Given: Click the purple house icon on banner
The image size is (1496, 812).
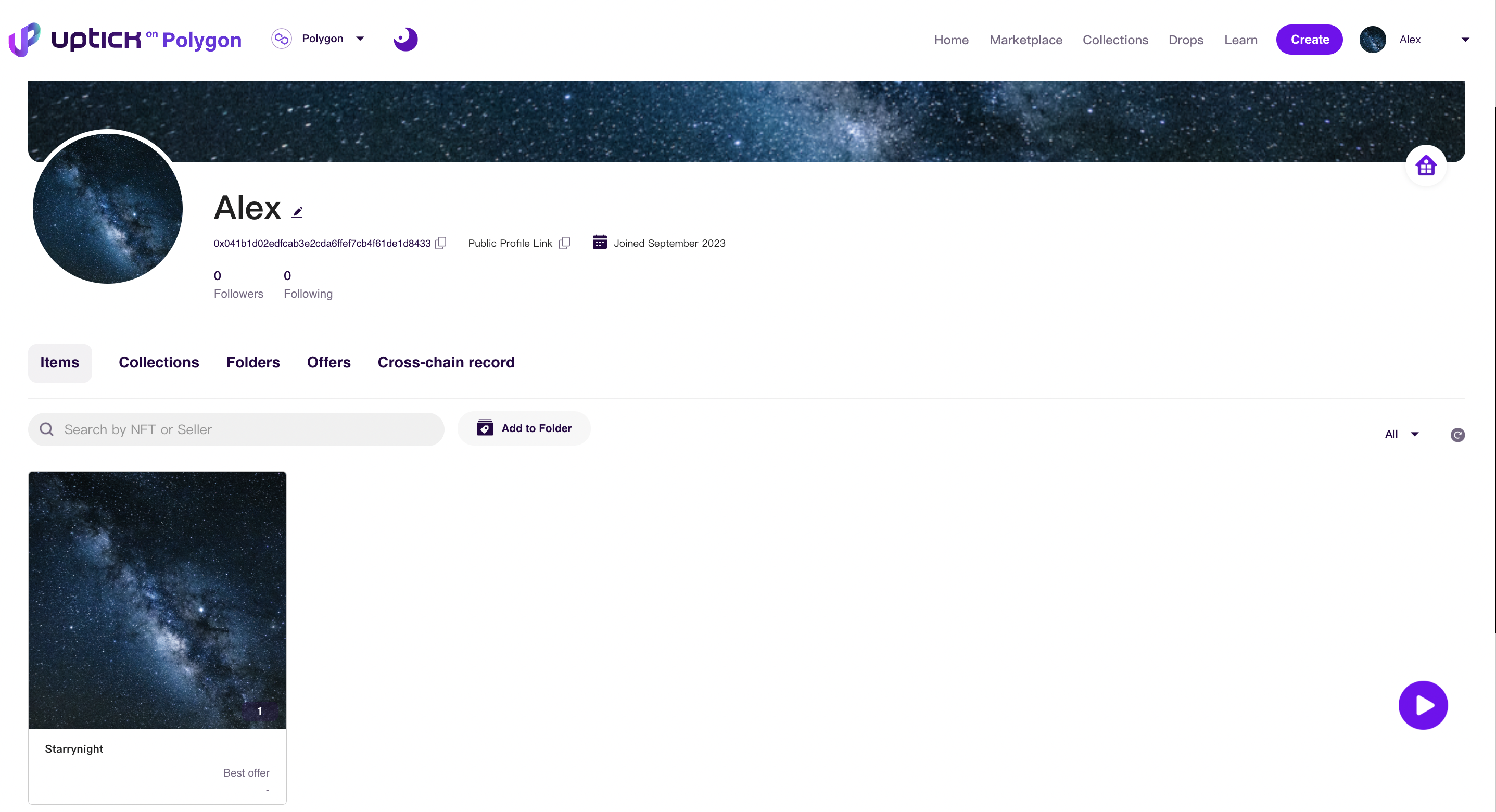Looking at the screenshot, I should pos(1426,166).
